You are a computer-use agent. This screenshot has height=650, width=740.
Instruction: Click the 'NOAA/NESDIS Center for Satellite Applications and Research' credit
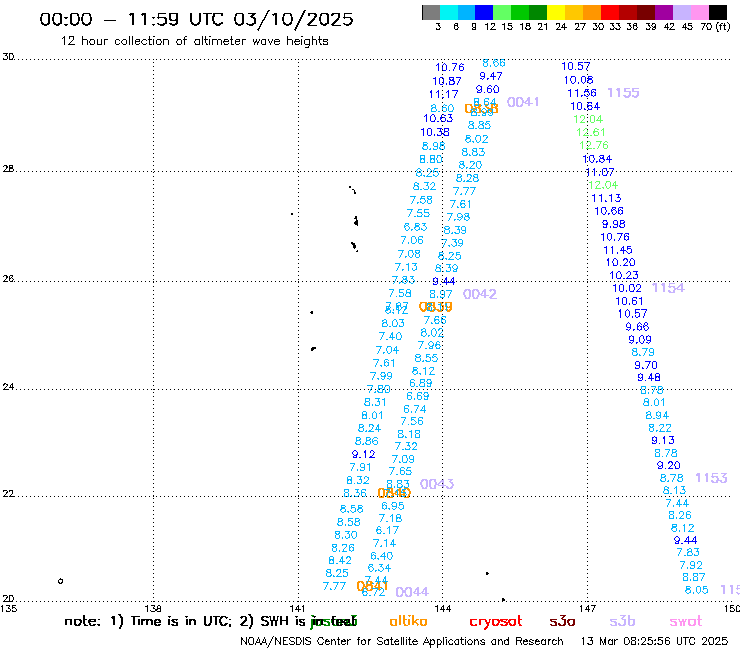pos(402,641)
